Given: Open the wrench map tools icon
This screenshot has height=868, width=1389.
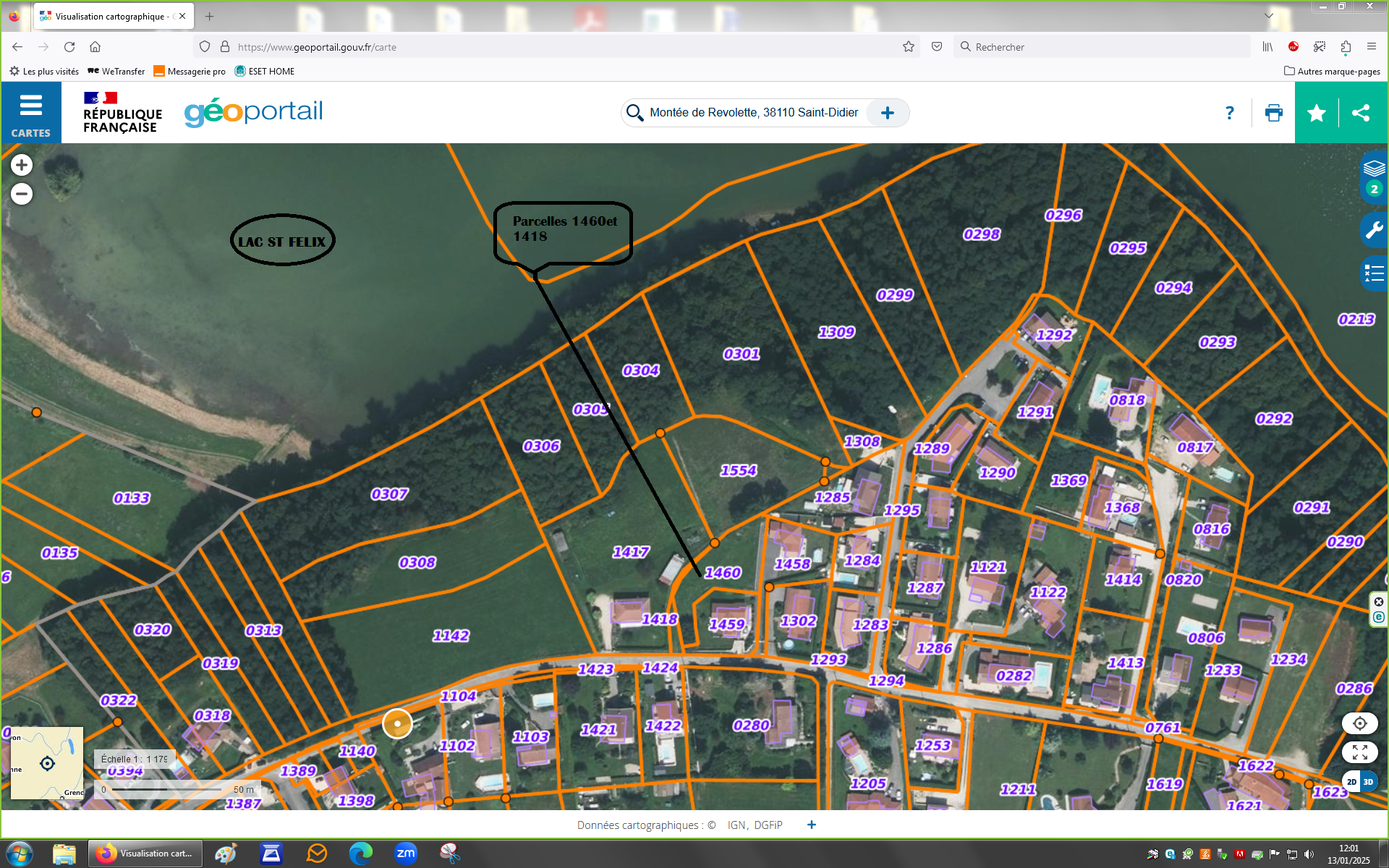Looking at the screenshot, I should [1374, 231].
